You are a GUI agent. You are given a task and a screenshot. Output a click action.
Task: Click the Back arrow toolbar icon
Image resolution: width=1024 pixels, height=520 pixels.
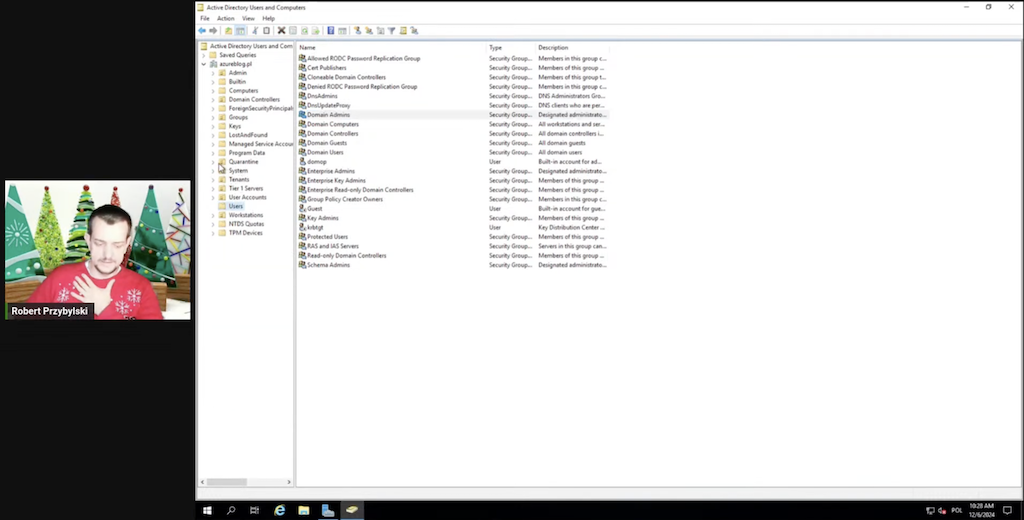click(x=202, y=31)
